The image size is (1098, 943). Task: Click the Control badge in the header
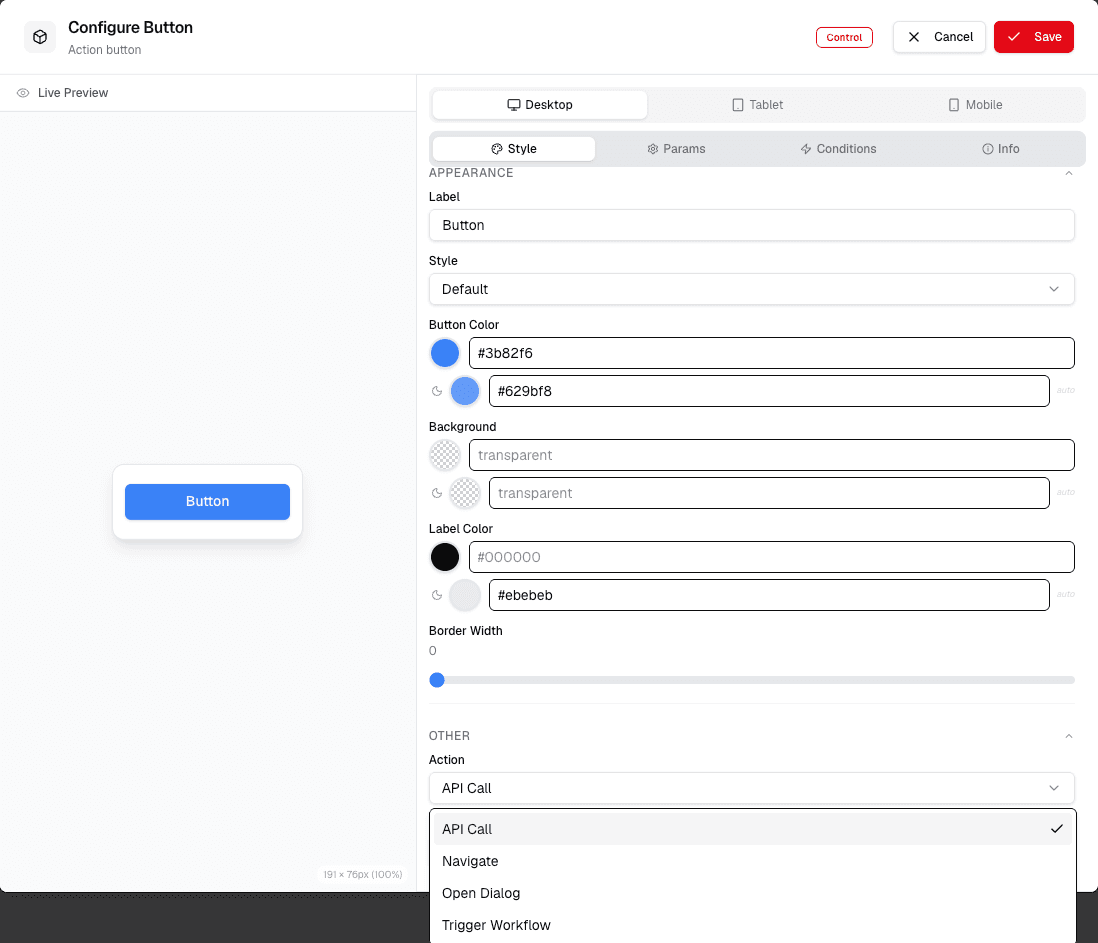pos(844,37)
